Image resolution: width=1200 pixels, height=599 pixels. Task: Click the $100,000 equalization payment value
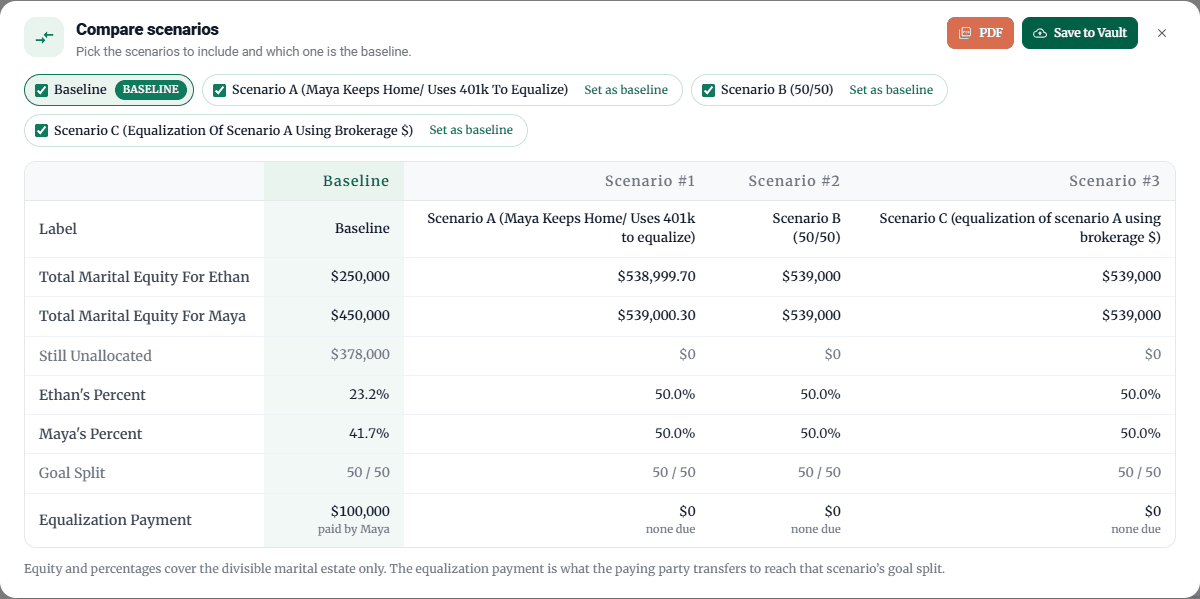(x=360, y=512)
